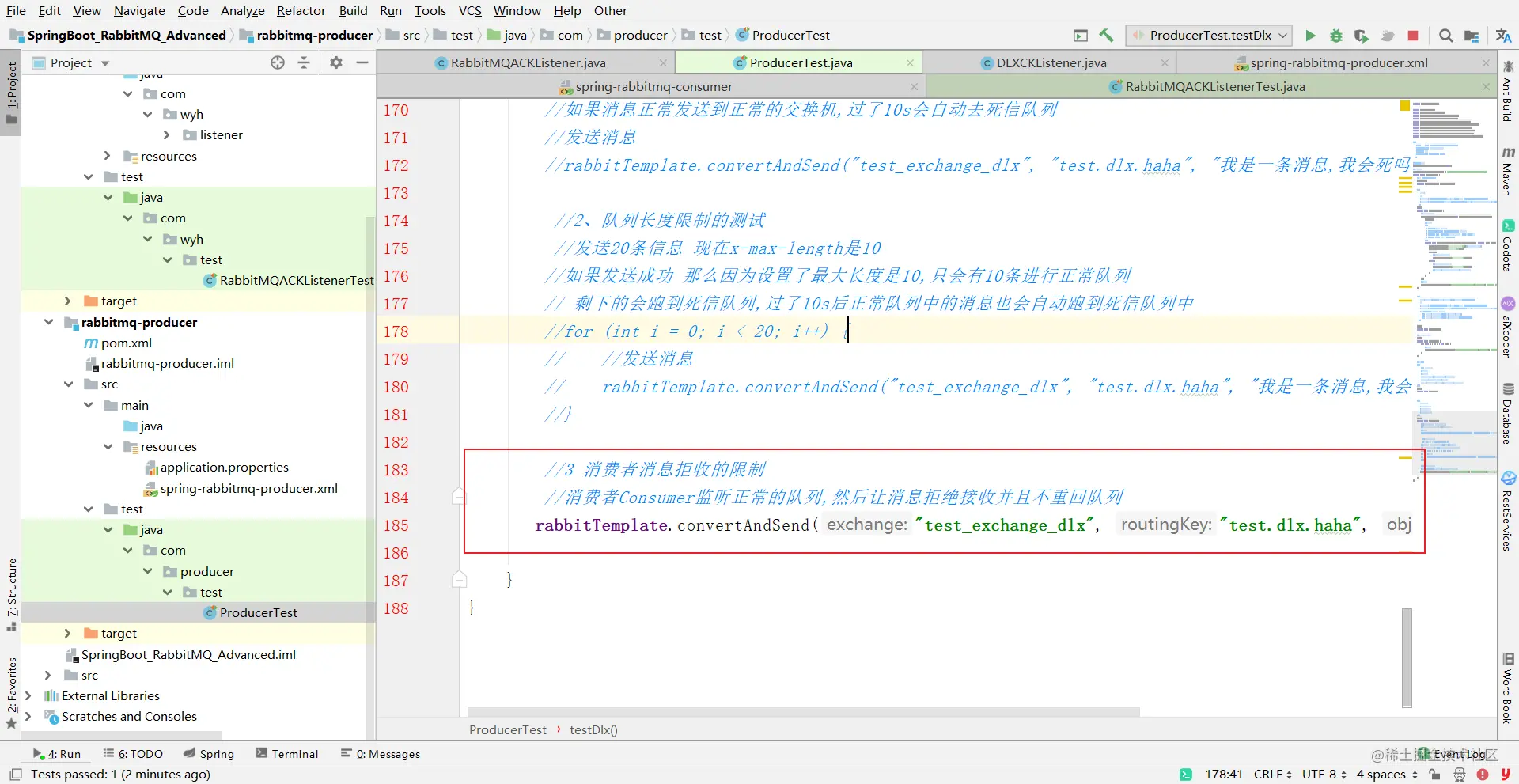Select Scroll from Source in Project panel
The image size is (1519, 784).
(x=278, y=62)
